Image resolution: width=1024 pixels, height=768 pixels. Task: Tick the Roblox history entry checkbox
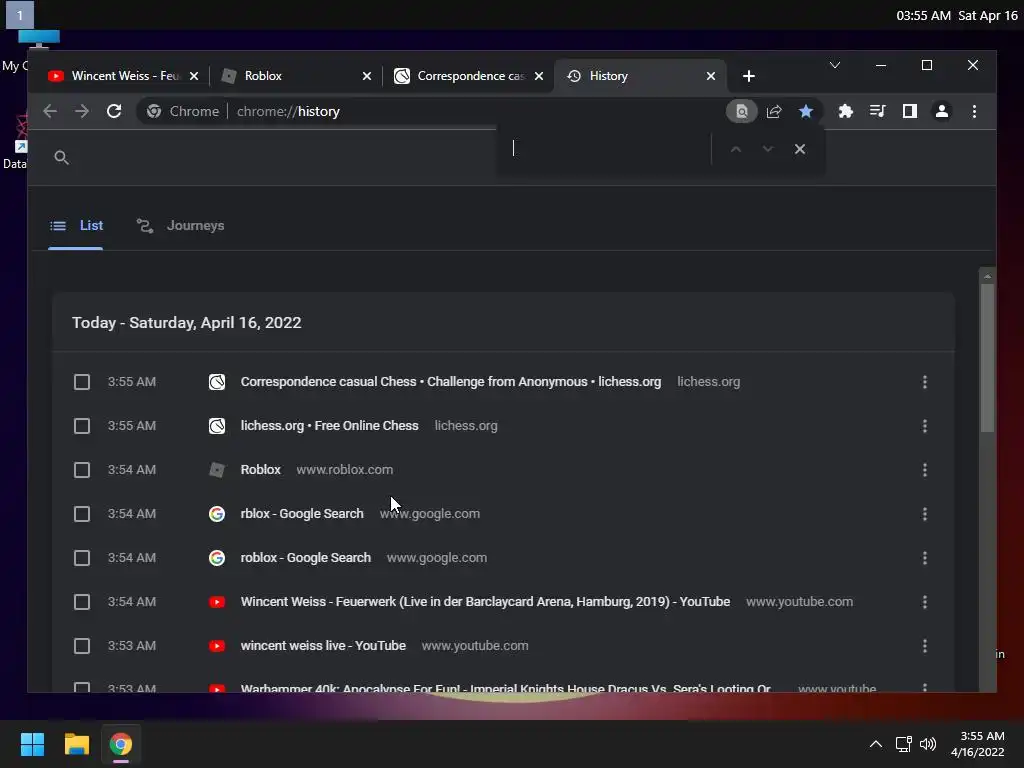coord(82,470)
